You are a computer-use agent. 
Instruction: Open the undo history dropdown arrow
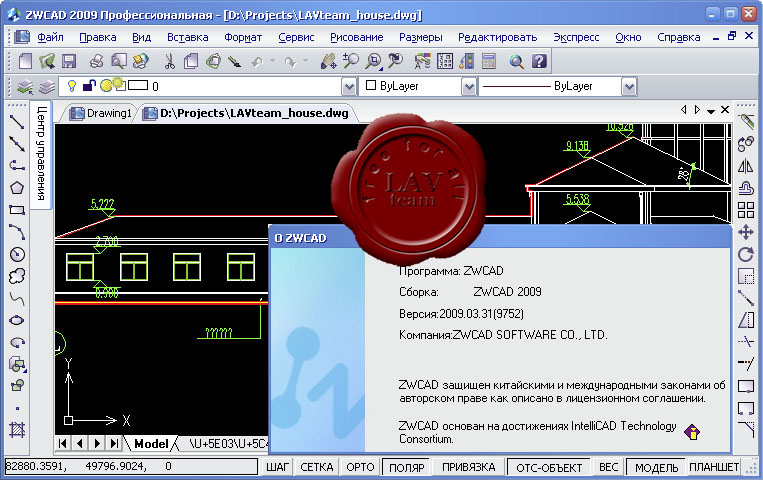tap(272, 61)
